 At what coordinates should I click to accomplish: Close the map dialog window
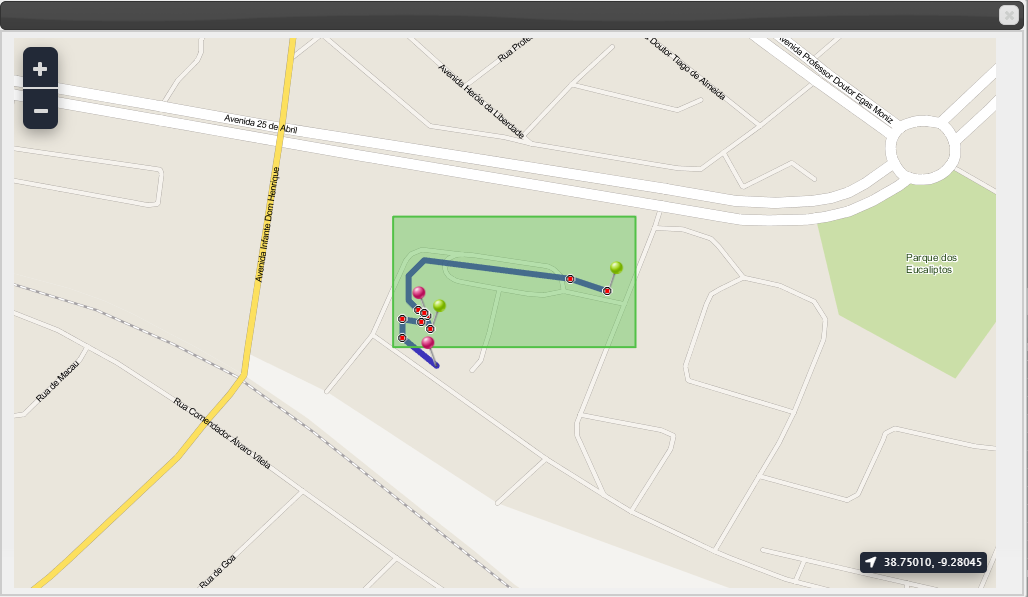[1008, 14]
